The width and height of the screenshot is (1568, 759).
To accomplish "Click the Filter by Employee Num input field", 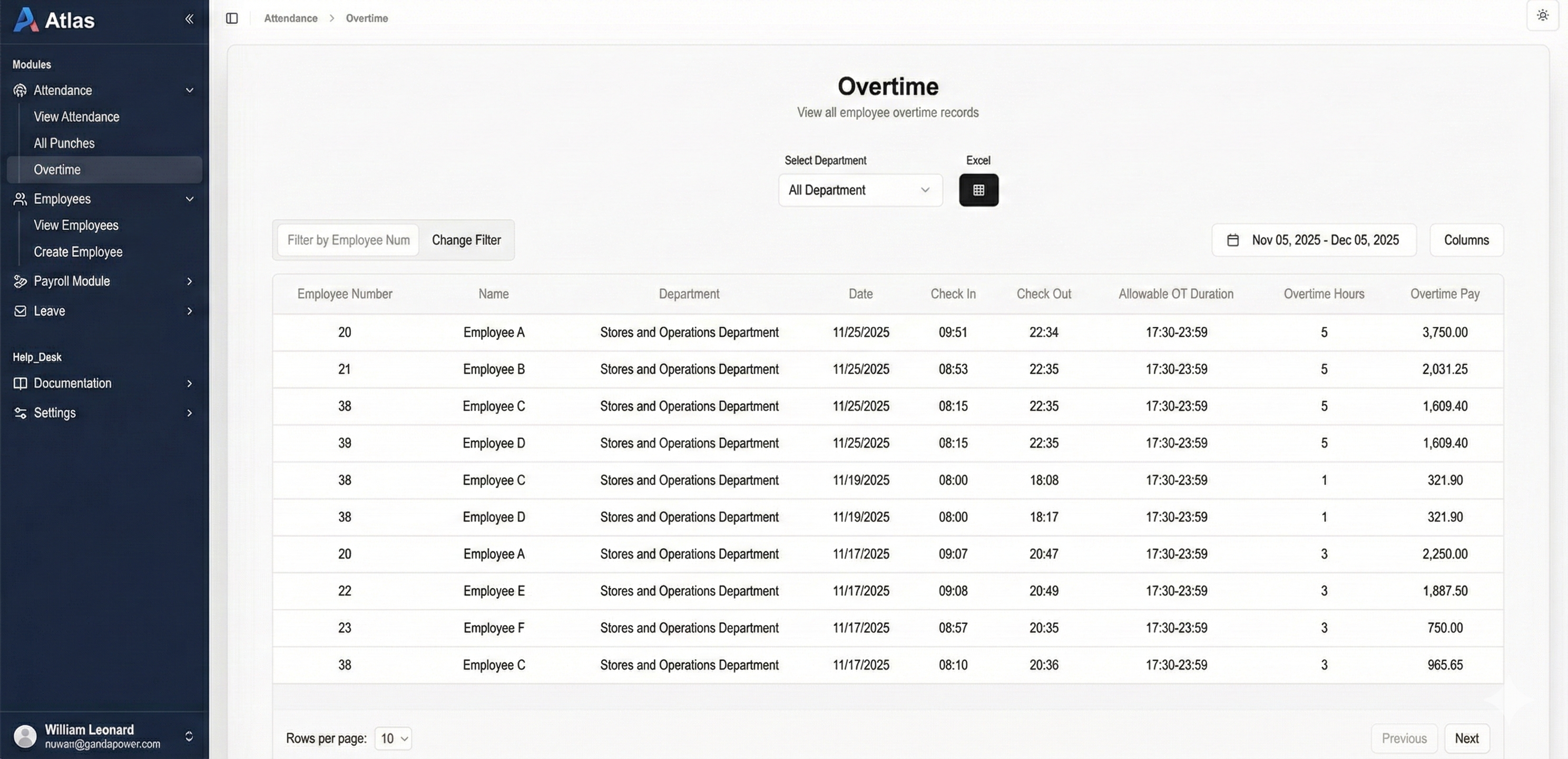I will point(348,240).
